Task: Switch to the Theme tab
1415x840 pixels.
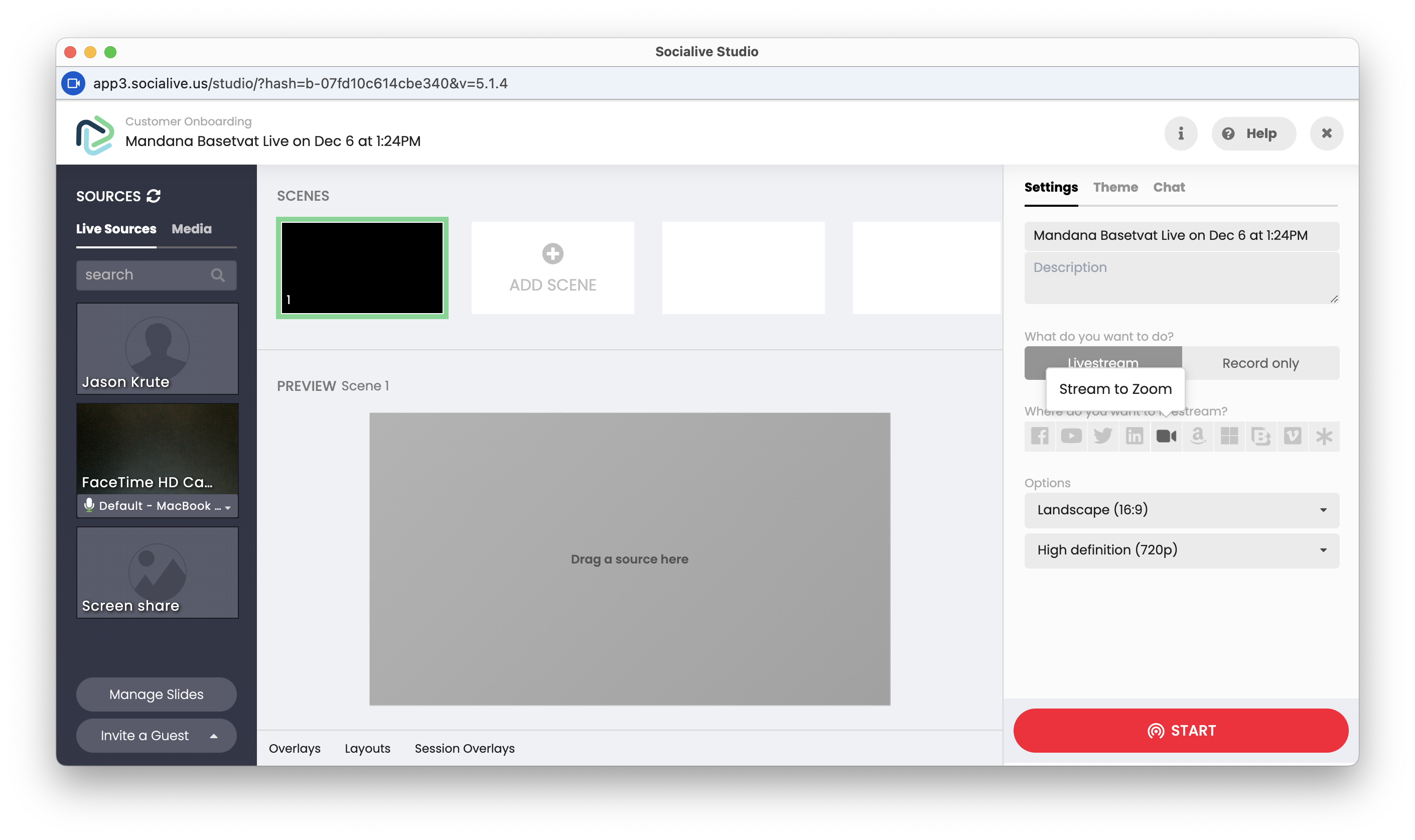Action: (x=1115, y=187)
